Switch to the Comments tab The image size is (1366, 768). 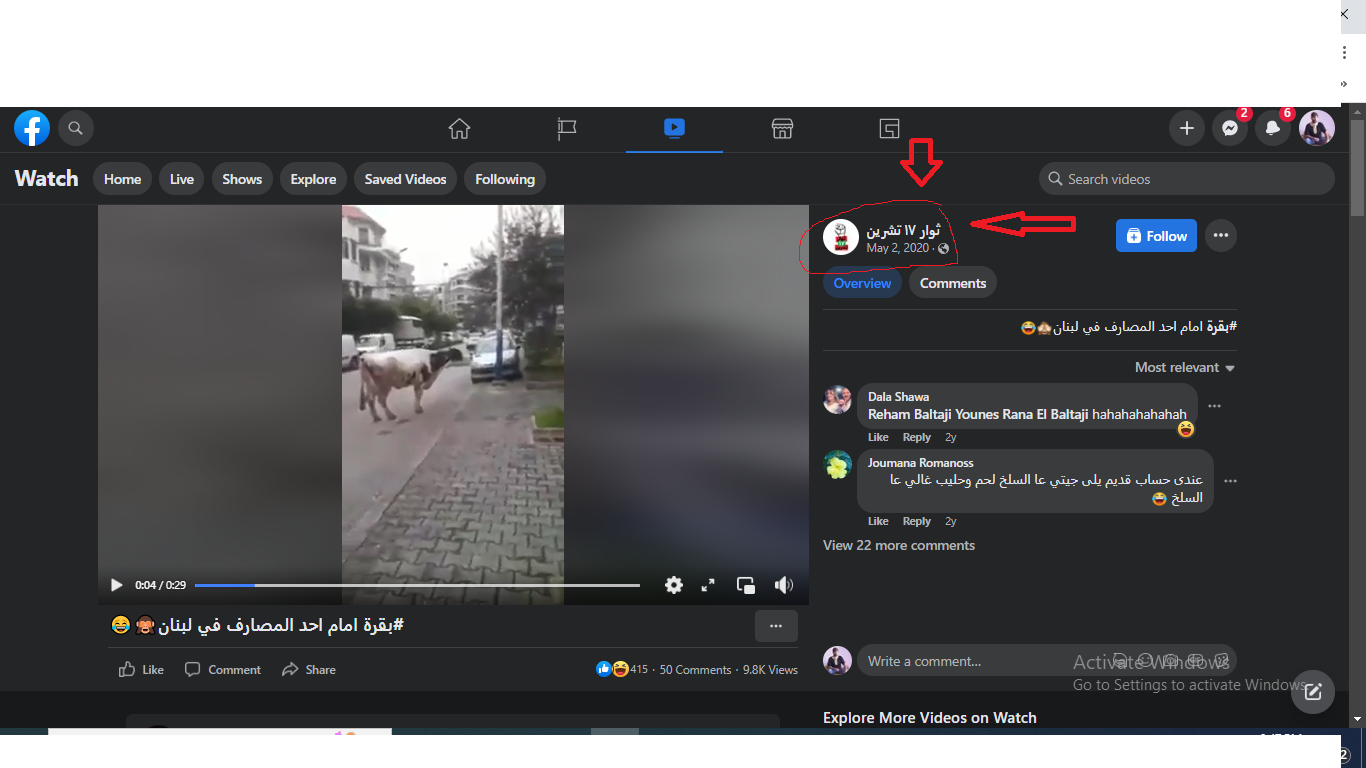coord(953,283)
